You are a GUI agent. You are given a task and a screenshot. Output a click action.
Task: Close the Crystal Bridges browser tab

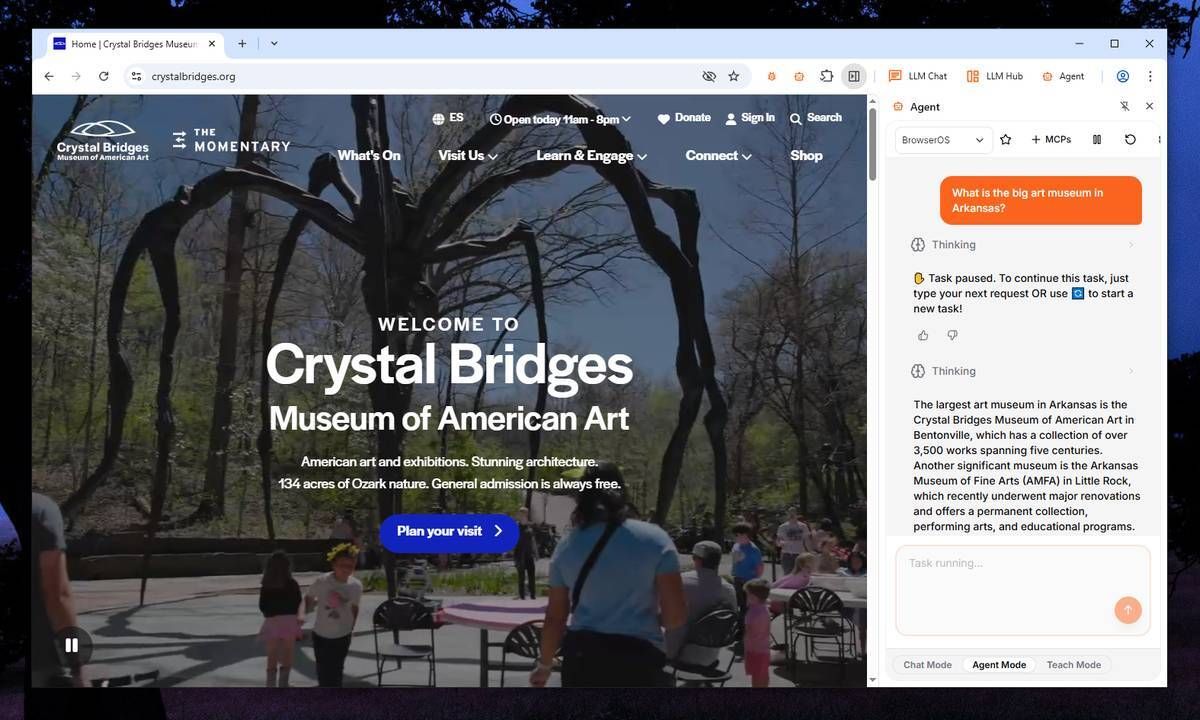click(211, 44)
